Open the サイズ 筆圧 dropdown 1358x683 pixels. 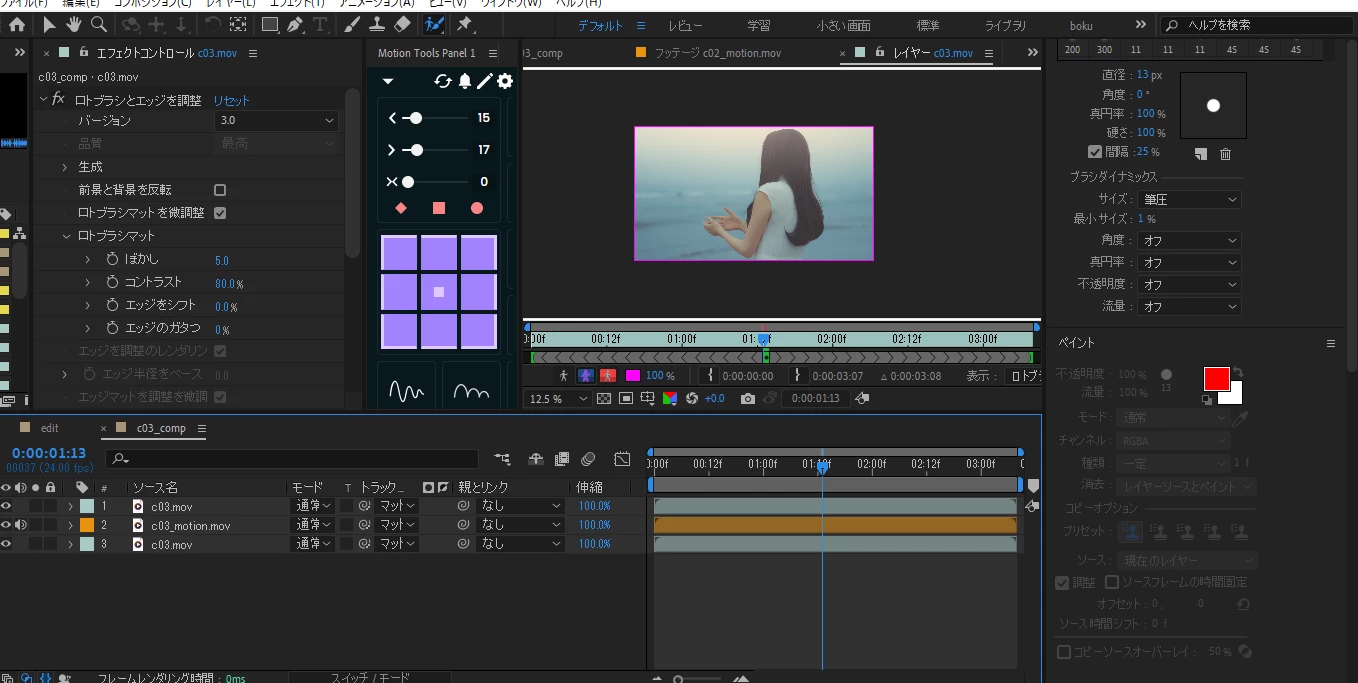(1190, 199)
